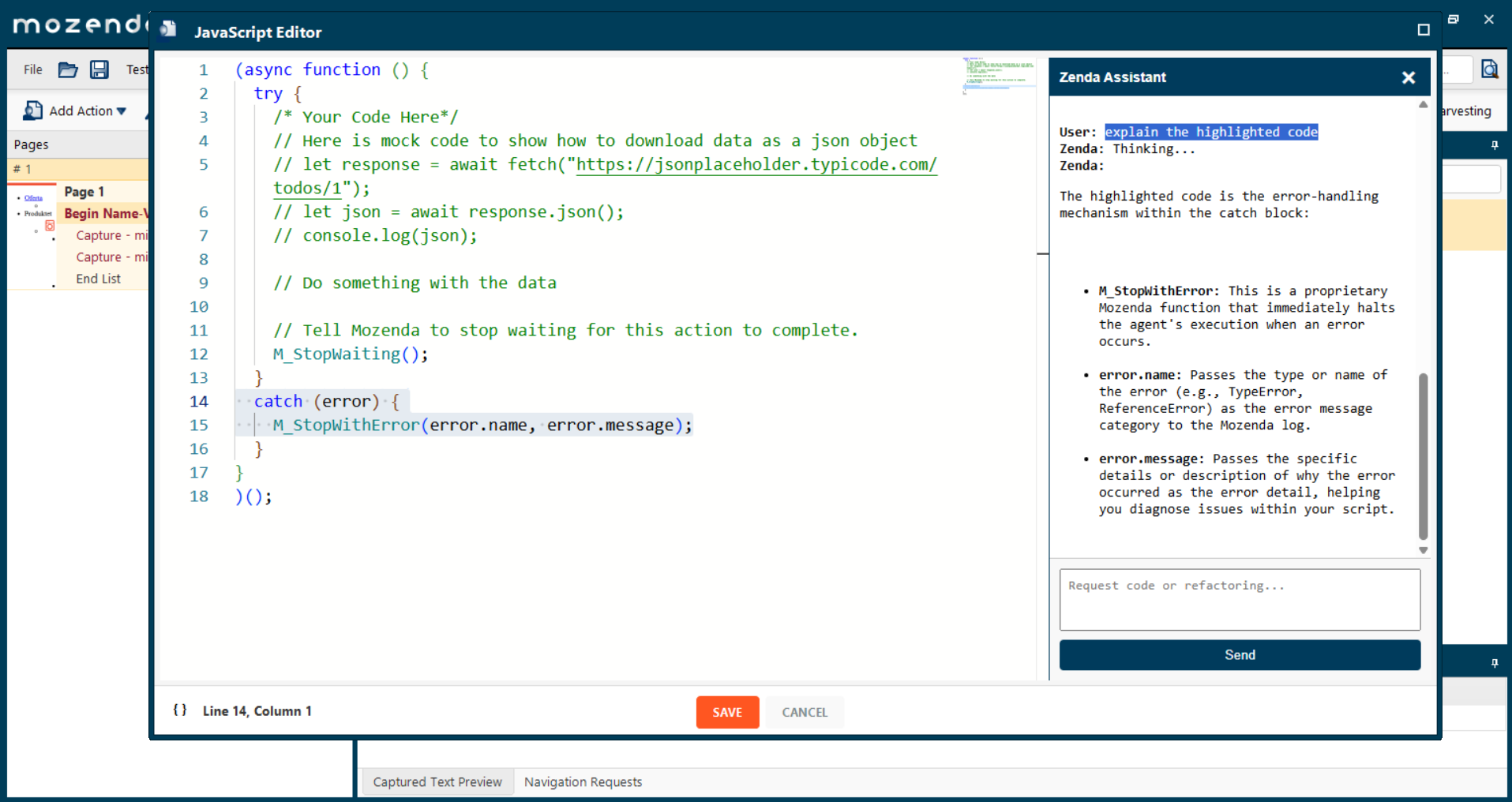Open the File menu in Mozenda
1512x802 pixels.
click(x=32, y=69)
